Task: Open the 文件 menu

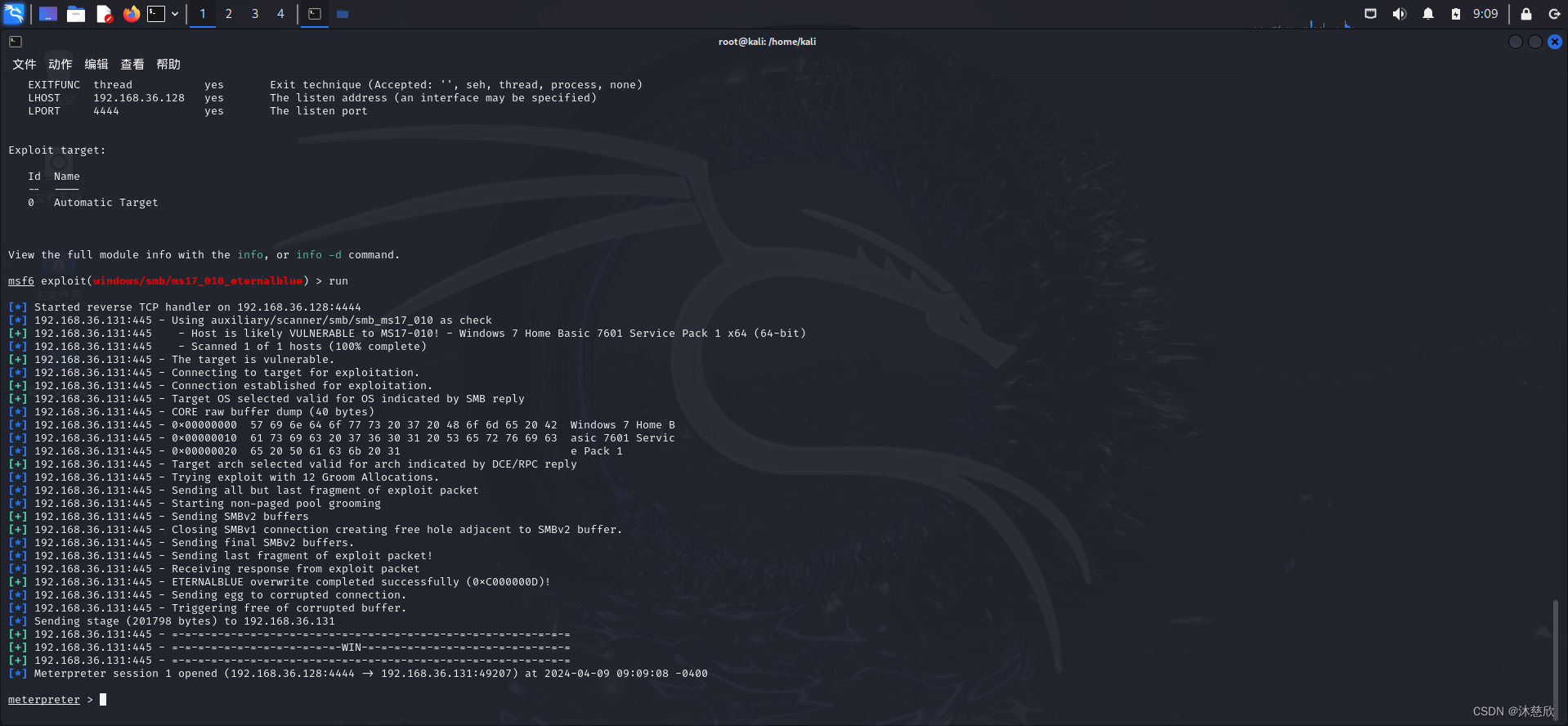Action: (x=24, y=65)
